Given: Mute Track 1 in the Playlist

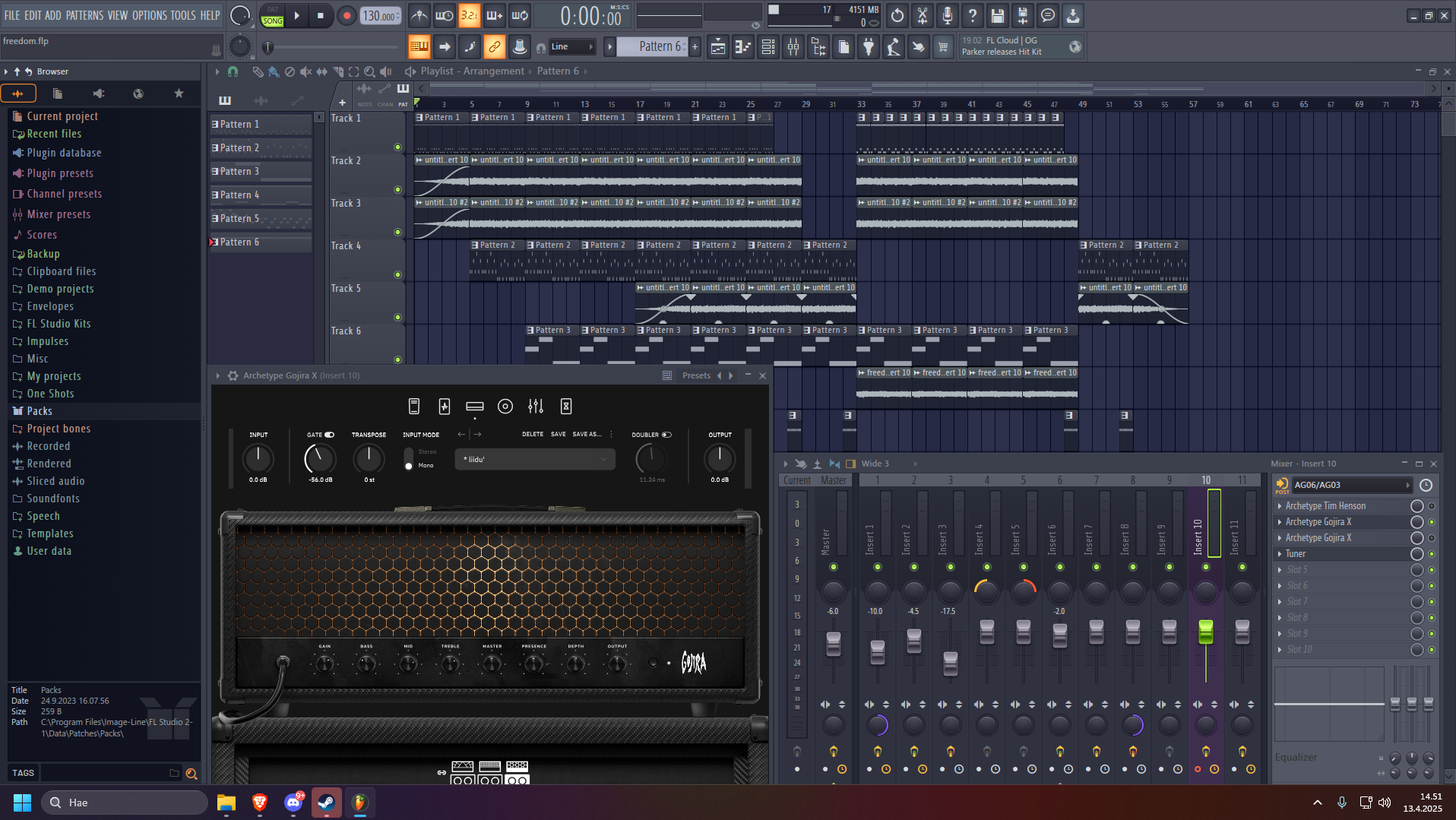Looking at the screenshot, I should coord(397,147).
